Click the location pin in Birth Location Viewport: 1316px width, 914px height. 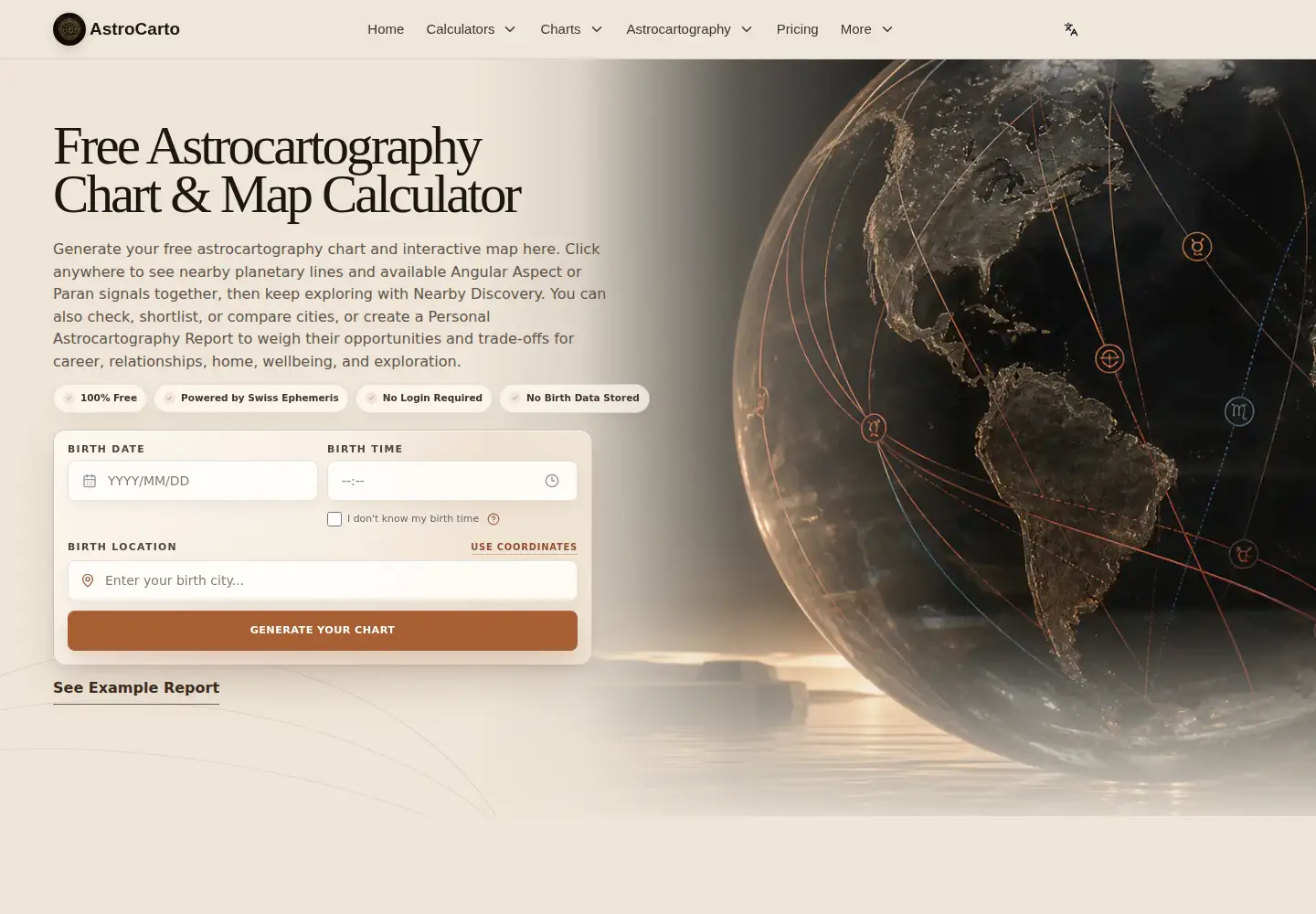tap(88, 580)
